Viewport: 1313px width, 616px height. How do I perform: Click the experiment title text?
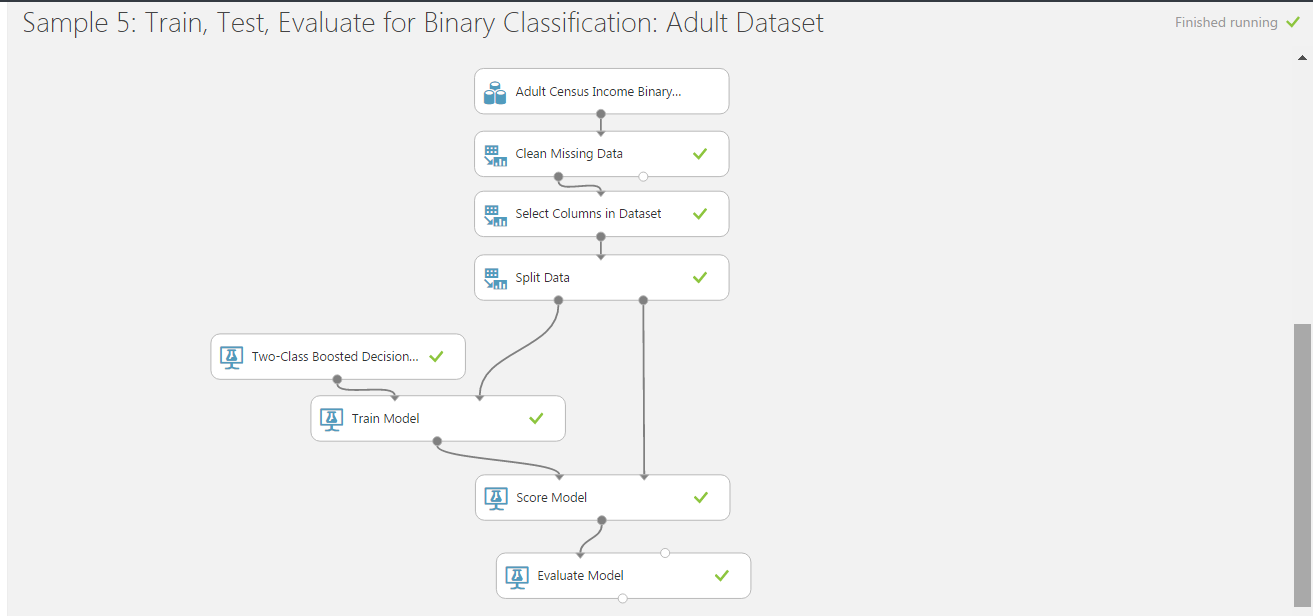point(423,23)
